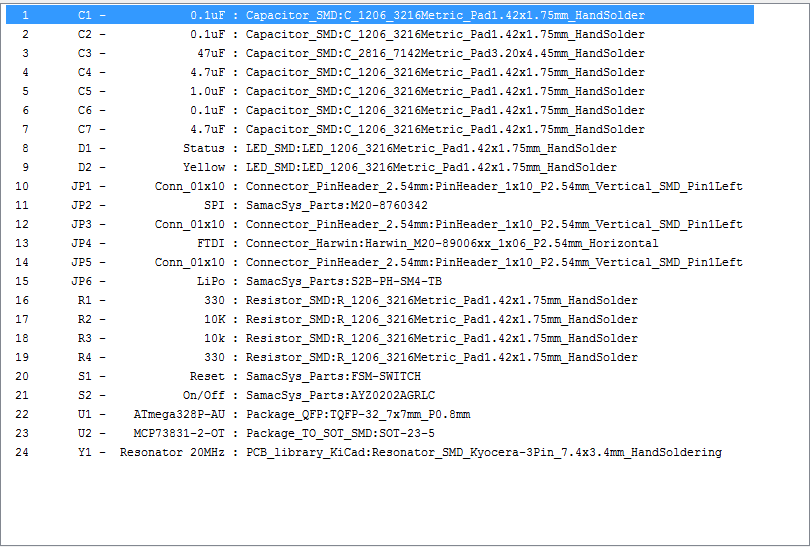This screenshot has height=547, width=810.
Task: Select the JP1 Conn_01x10 row
Action: 380,186
